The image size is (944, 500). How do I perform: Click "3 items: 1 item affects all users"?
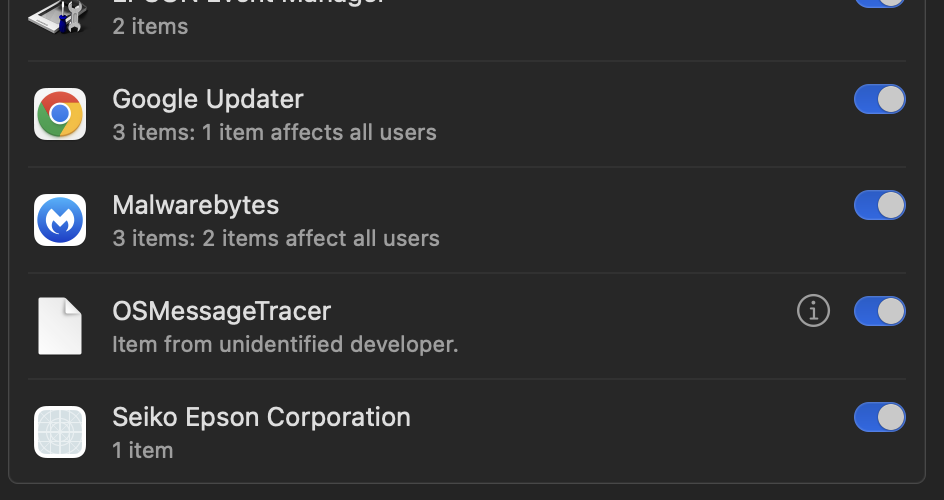275,132
